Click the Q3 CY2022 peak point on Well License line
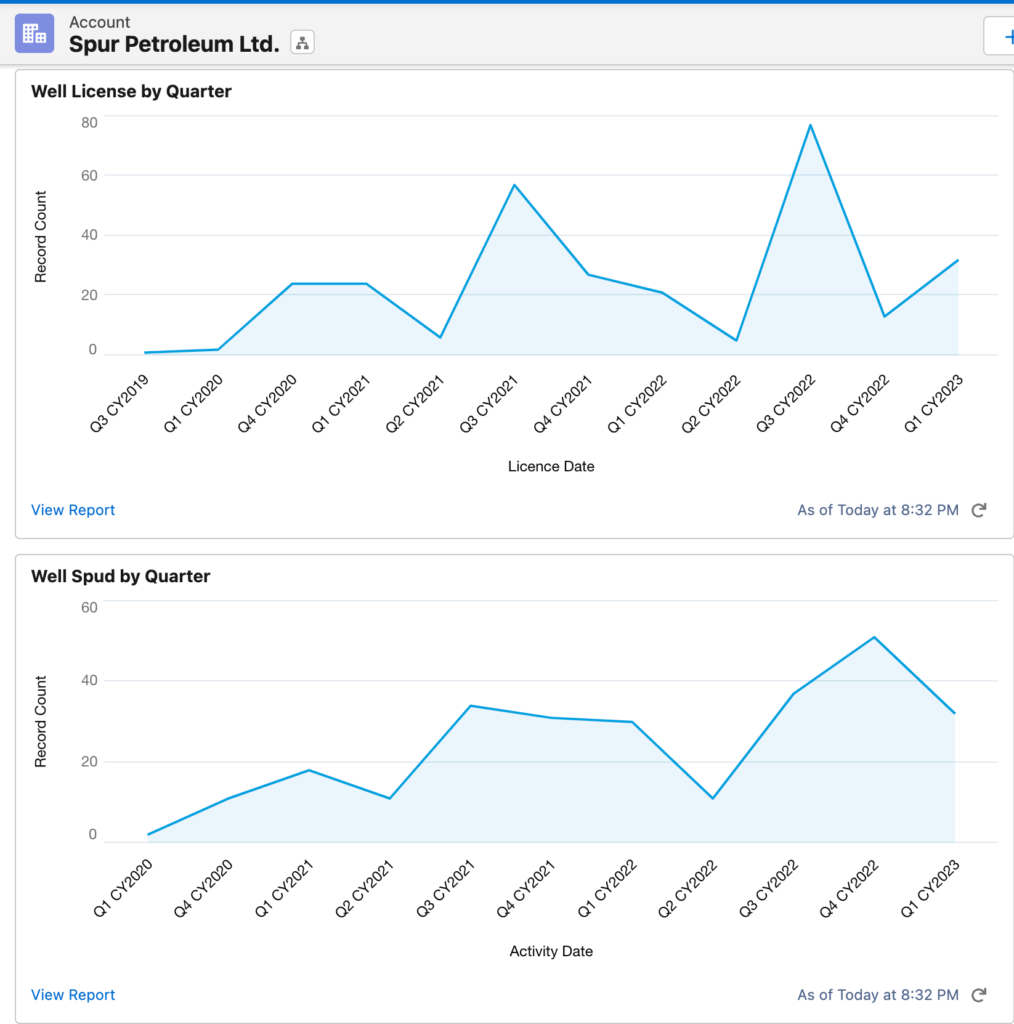Screen dimensions: 1014x1024 point(810,125)
